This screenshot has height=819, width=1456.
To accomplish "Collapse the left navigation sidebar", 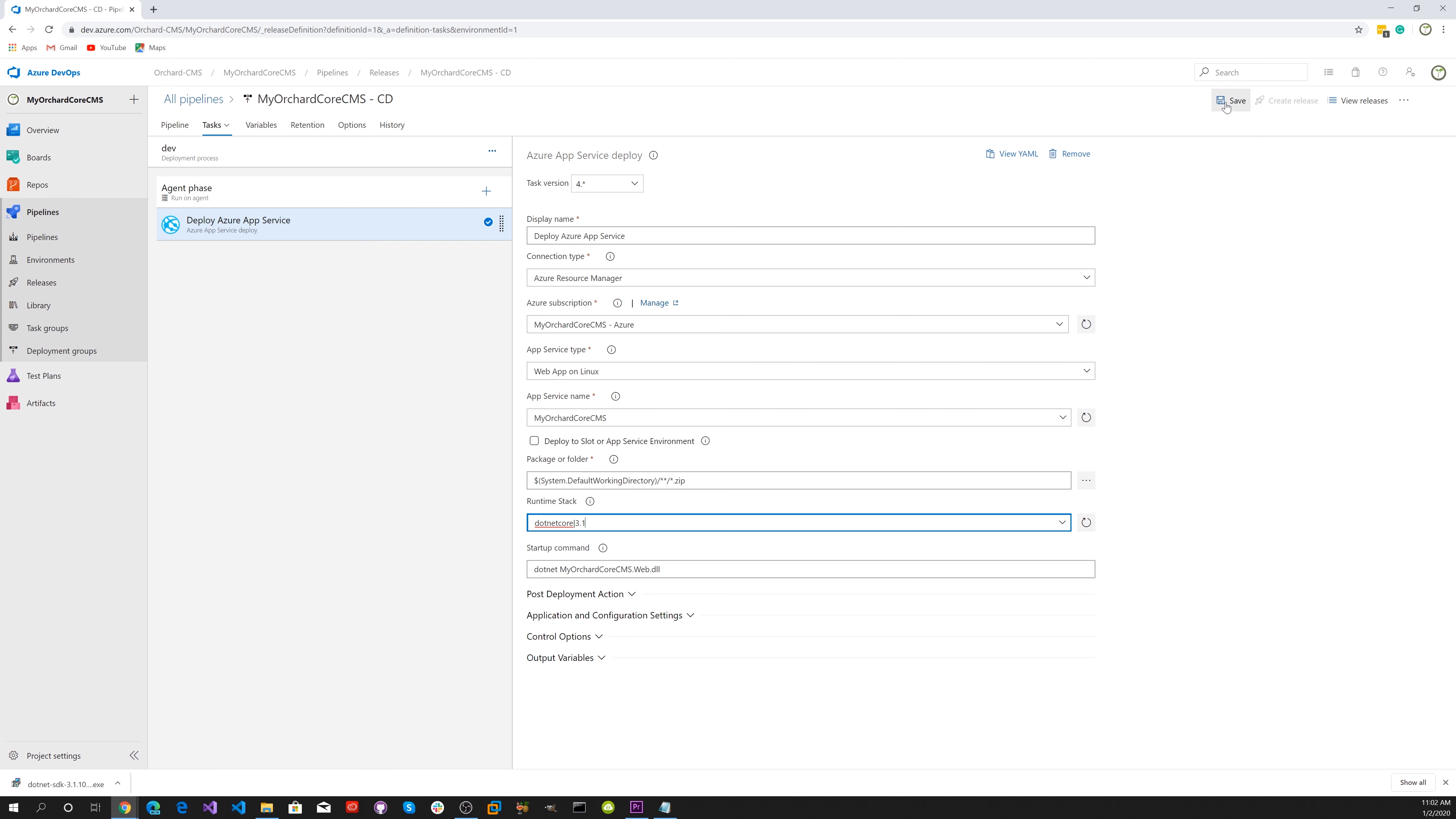I will tap(134, 756).
